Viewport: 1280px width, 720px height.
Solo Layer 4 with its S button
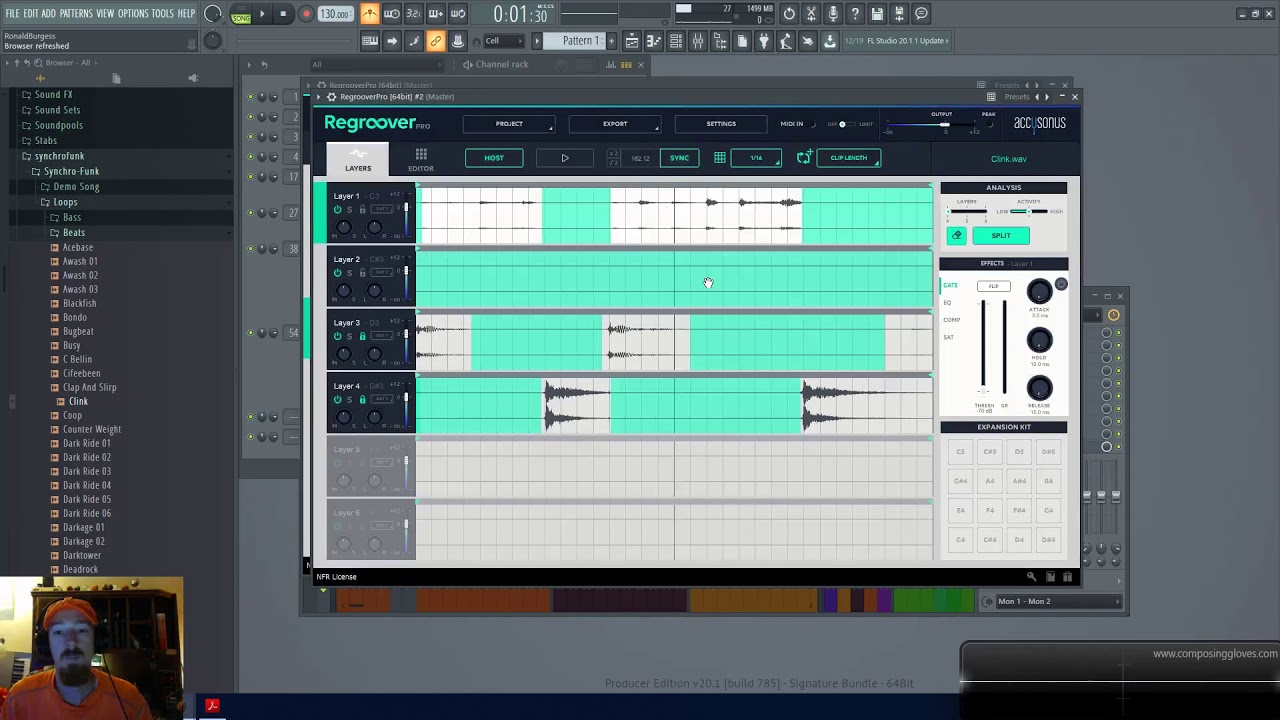pos(349,399)
